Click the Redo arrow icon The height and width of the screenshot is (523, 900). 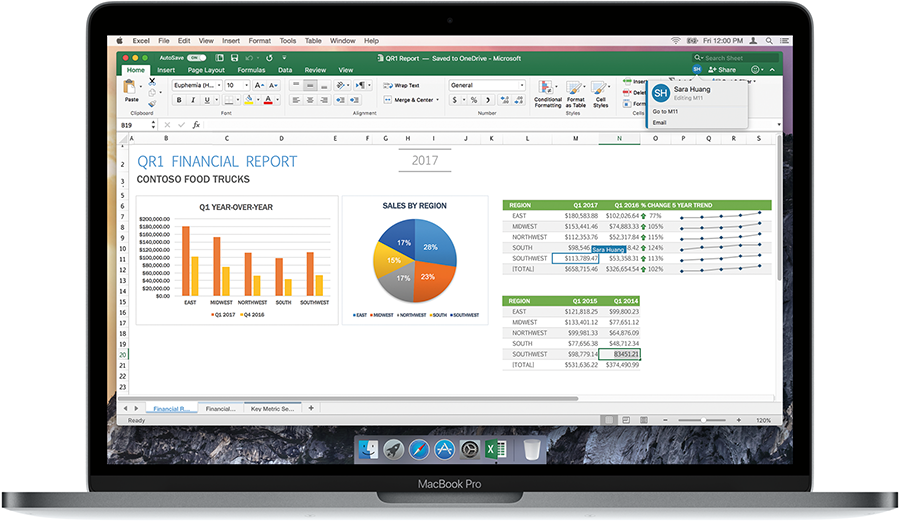click(x=269, y=58)
